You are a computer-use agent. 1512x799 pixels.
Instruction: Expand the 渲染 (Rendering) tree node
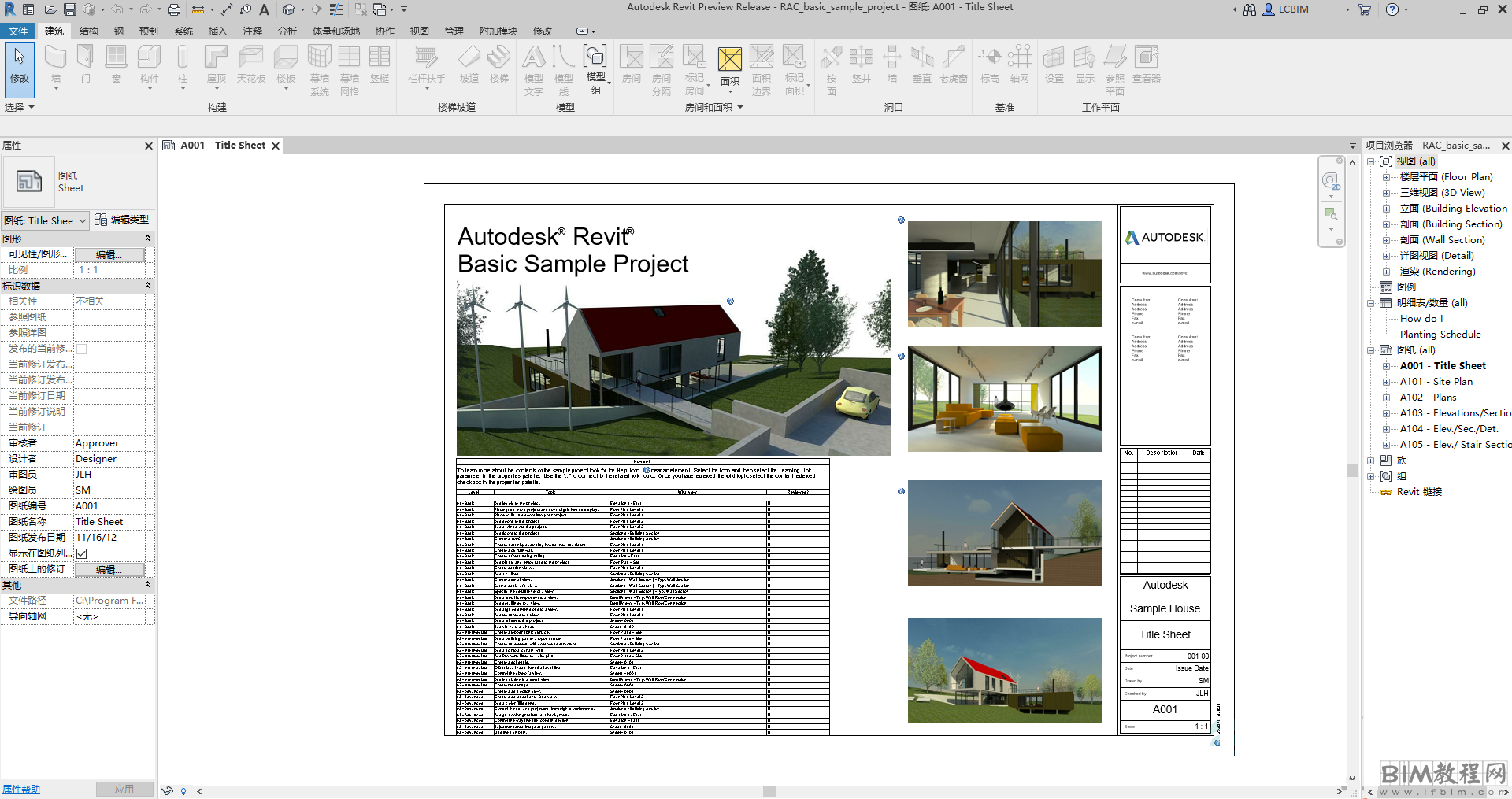click(1386, 272)
